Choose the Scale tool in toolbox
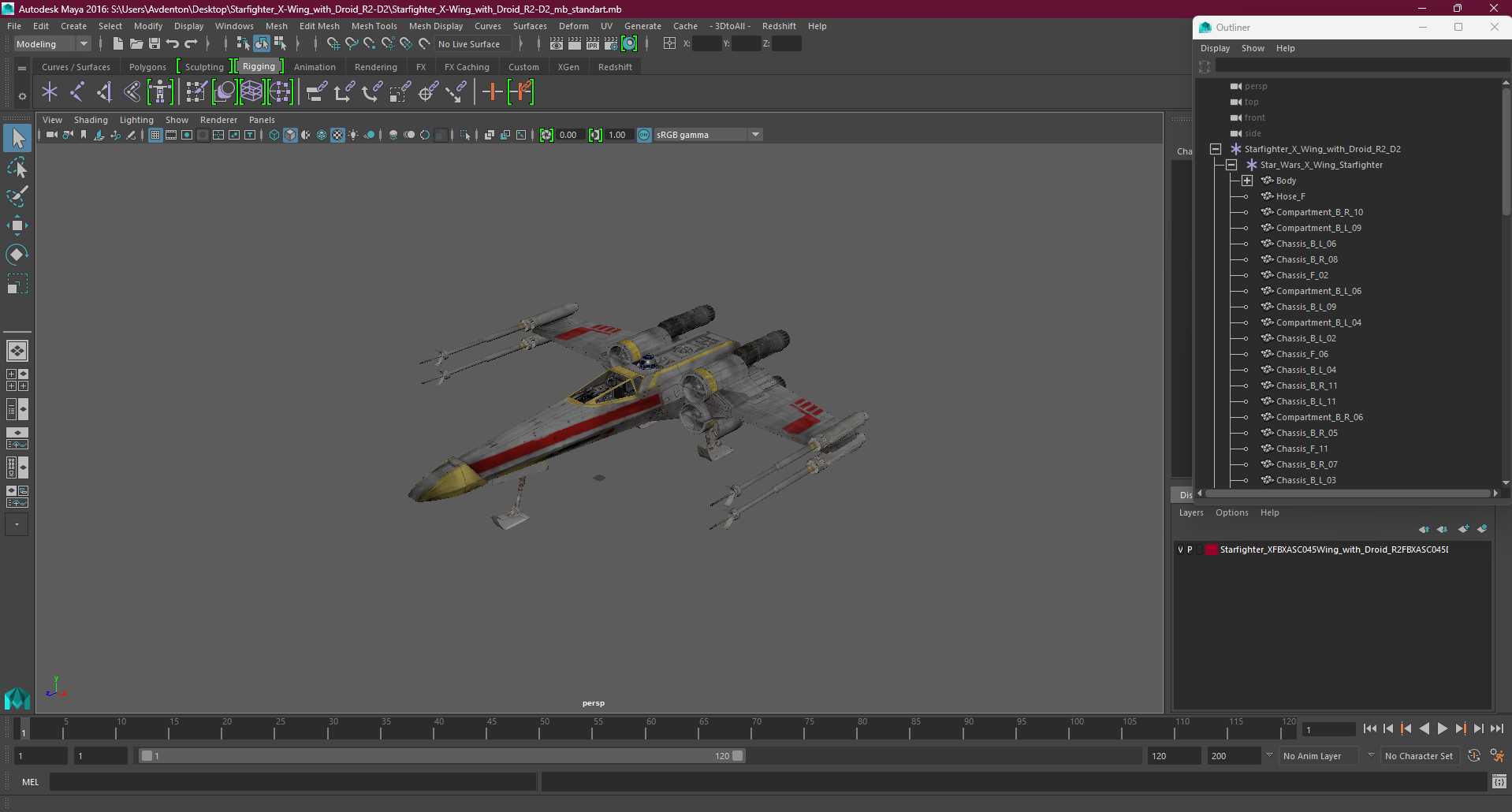Viewport: 1512px width, 812px height. click(x=17, y=283)
